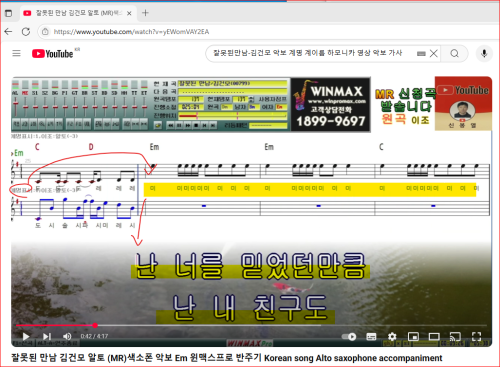
Task: Open a new browser tab
Action: tap(145, 13)
